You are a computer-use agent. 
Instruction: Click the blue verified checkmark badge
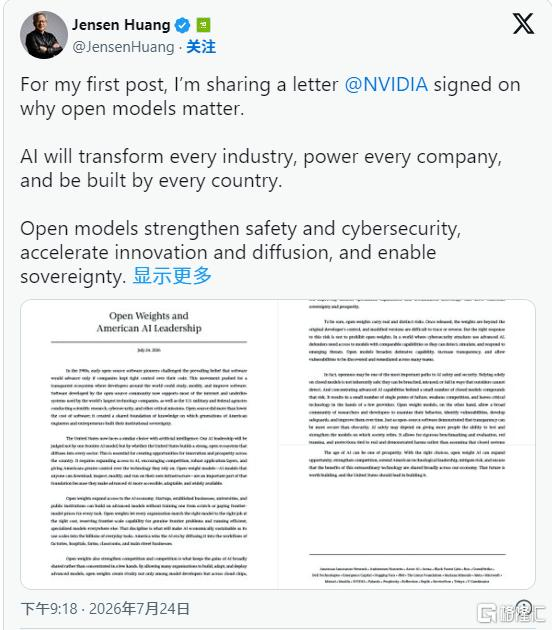tap(183, 25)
